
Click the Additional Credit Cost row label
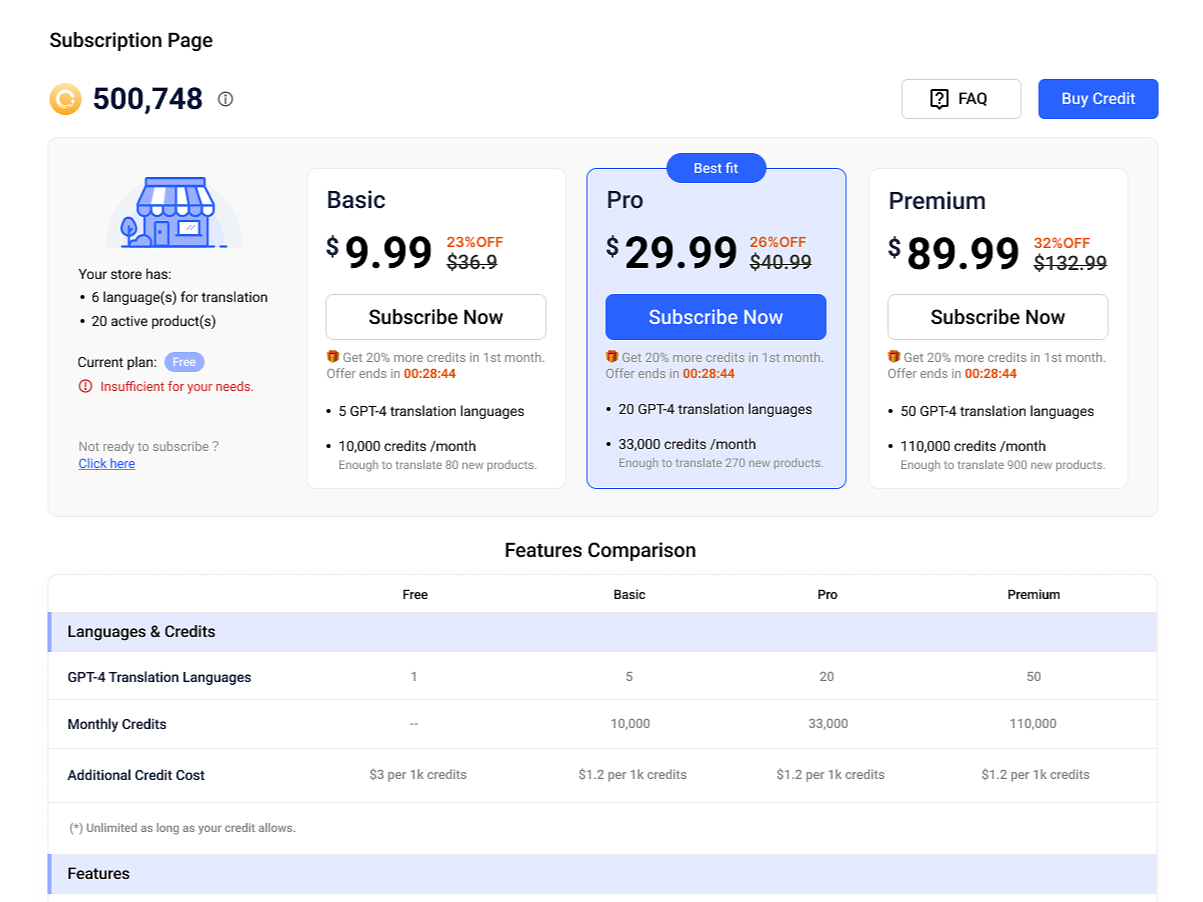point(136,775)
